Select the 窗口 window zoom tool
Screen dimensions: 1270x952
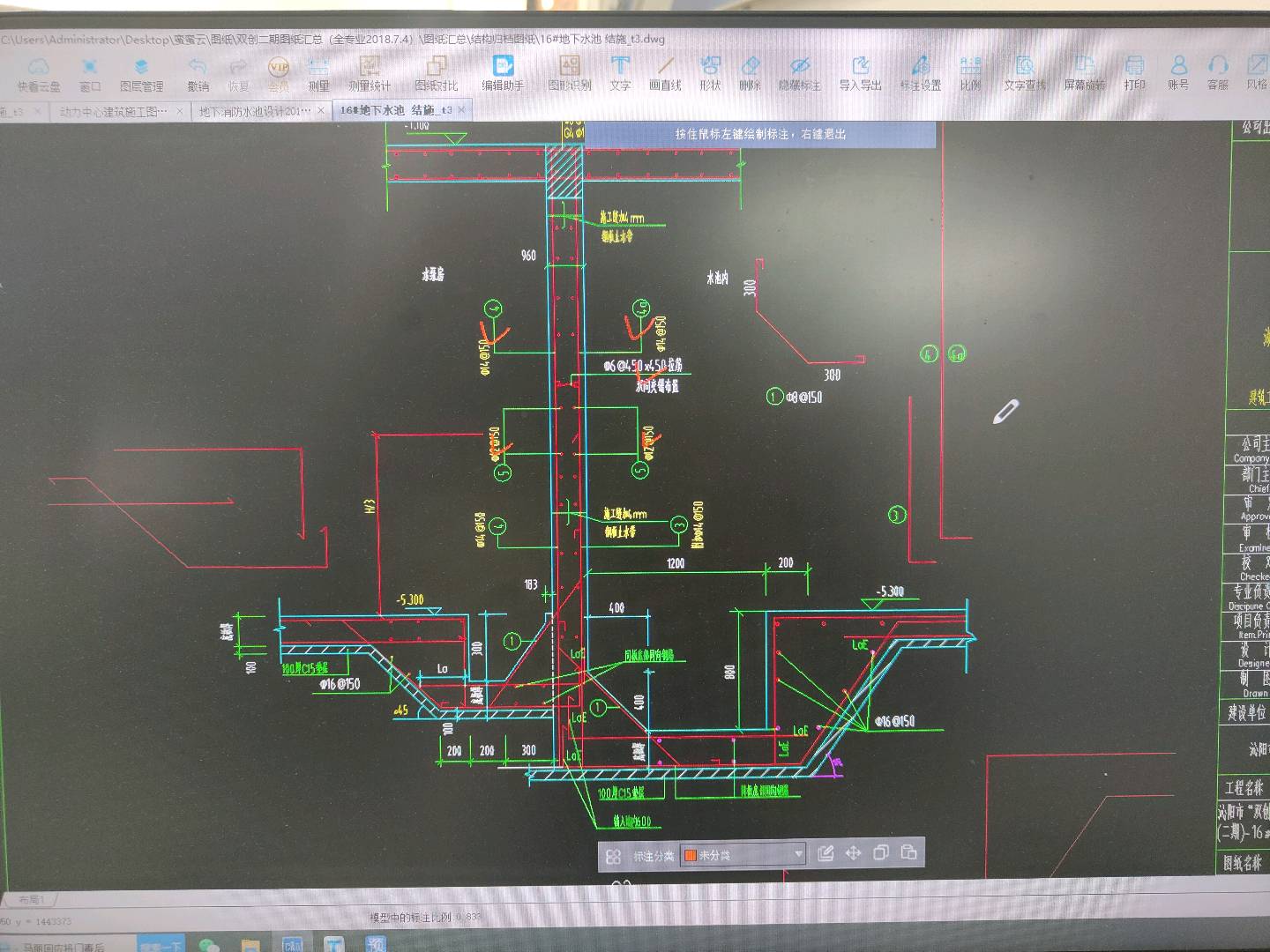89,74
